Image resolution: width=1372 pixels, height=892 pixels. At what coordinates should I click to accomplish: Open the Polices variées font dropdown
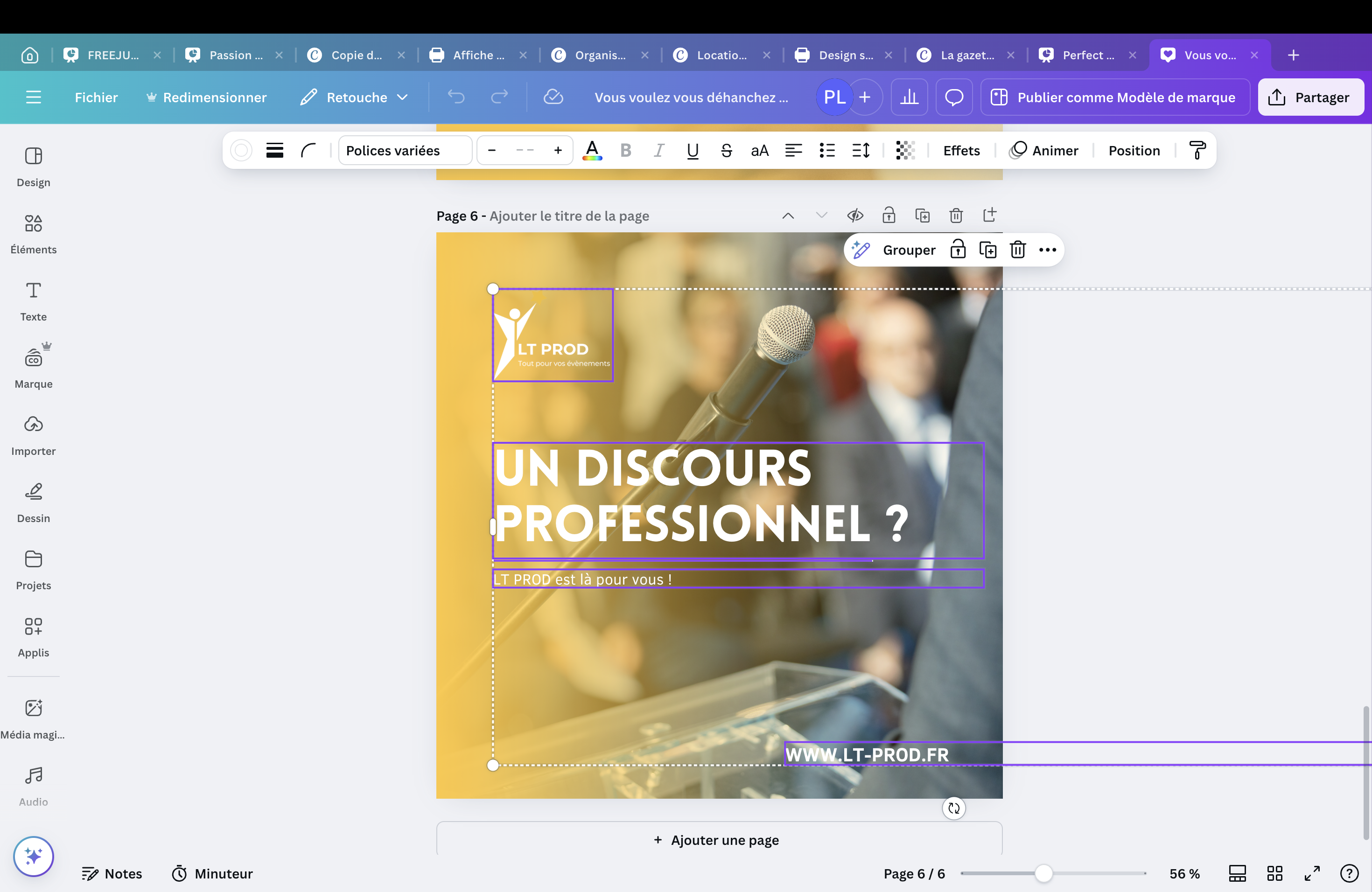tap(405, 150)
